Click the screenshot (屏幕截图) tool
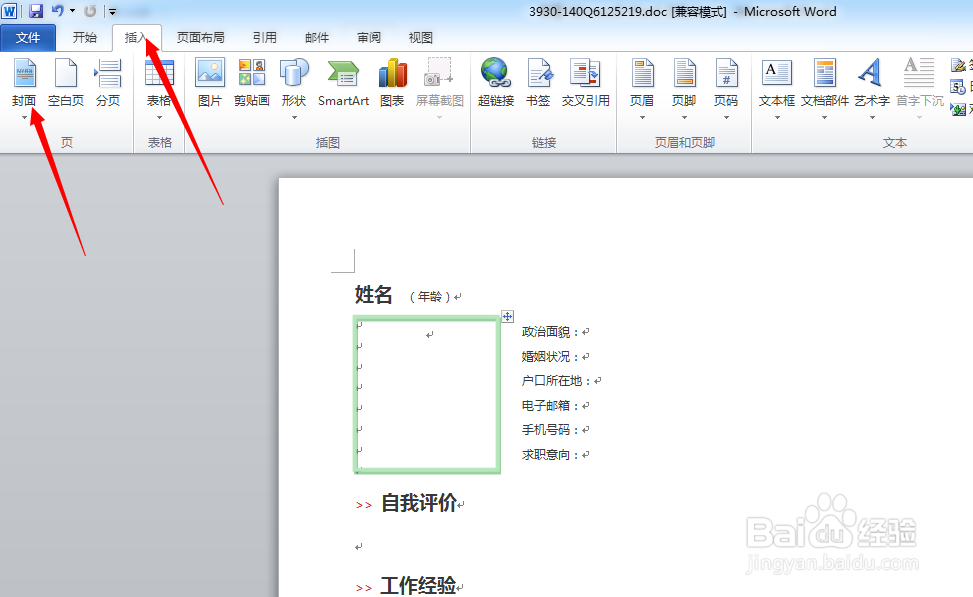 [440, 83]
